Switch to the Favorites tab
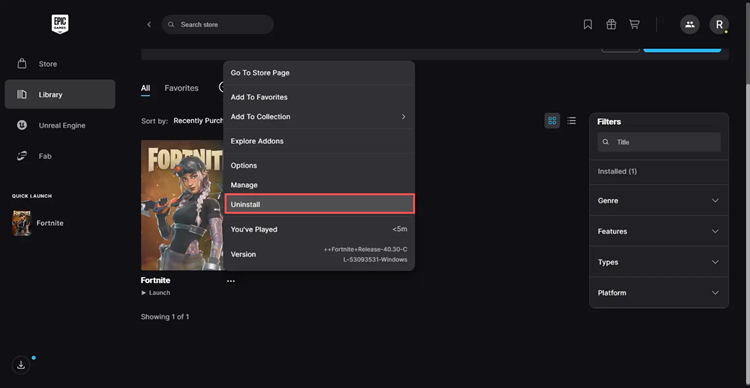This screenshot has width=750, height=388. click(181, 88)
